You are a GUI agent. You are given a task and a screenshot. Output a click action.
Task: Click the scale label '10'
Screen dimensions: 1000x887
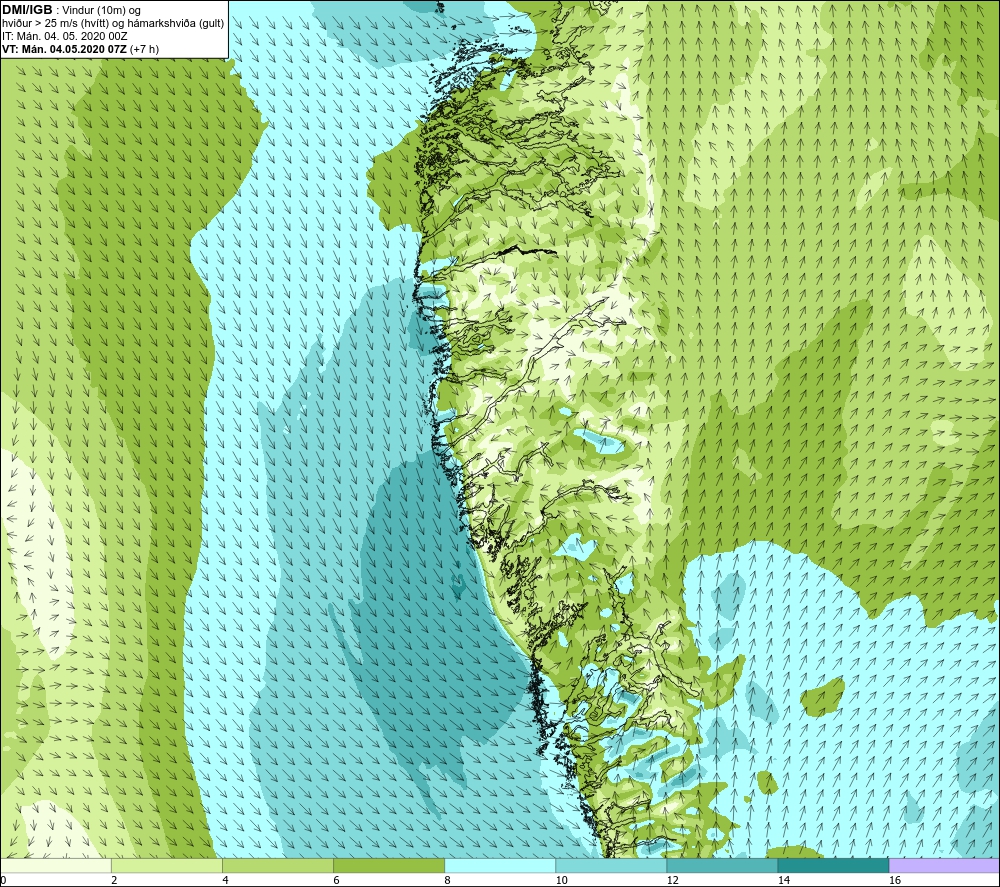(x=561, y=880)
